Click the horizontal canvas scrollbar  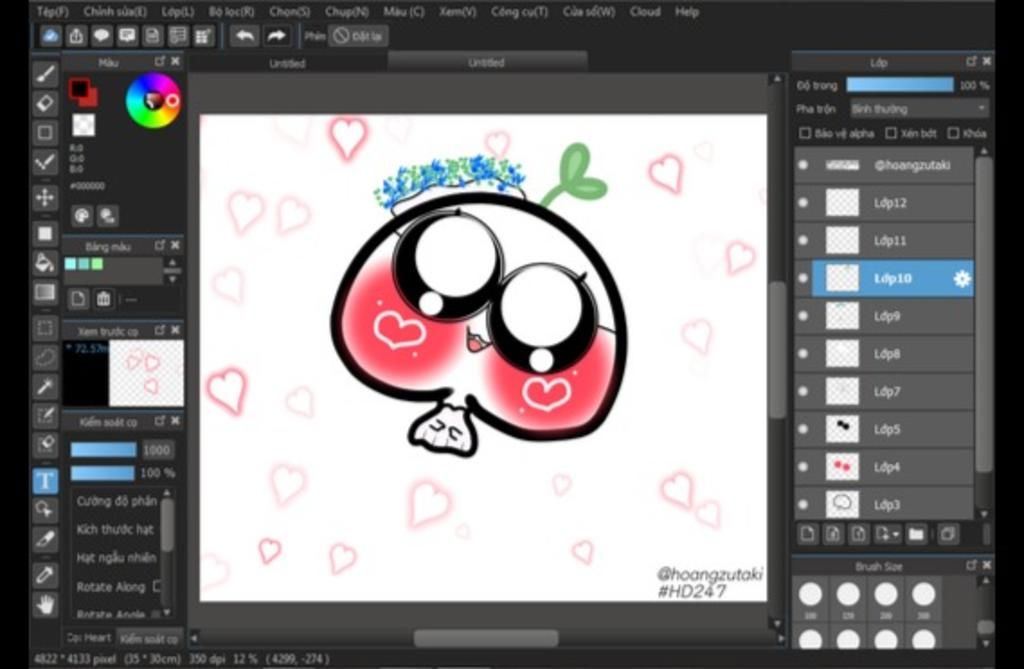click(x=486, y=638)
